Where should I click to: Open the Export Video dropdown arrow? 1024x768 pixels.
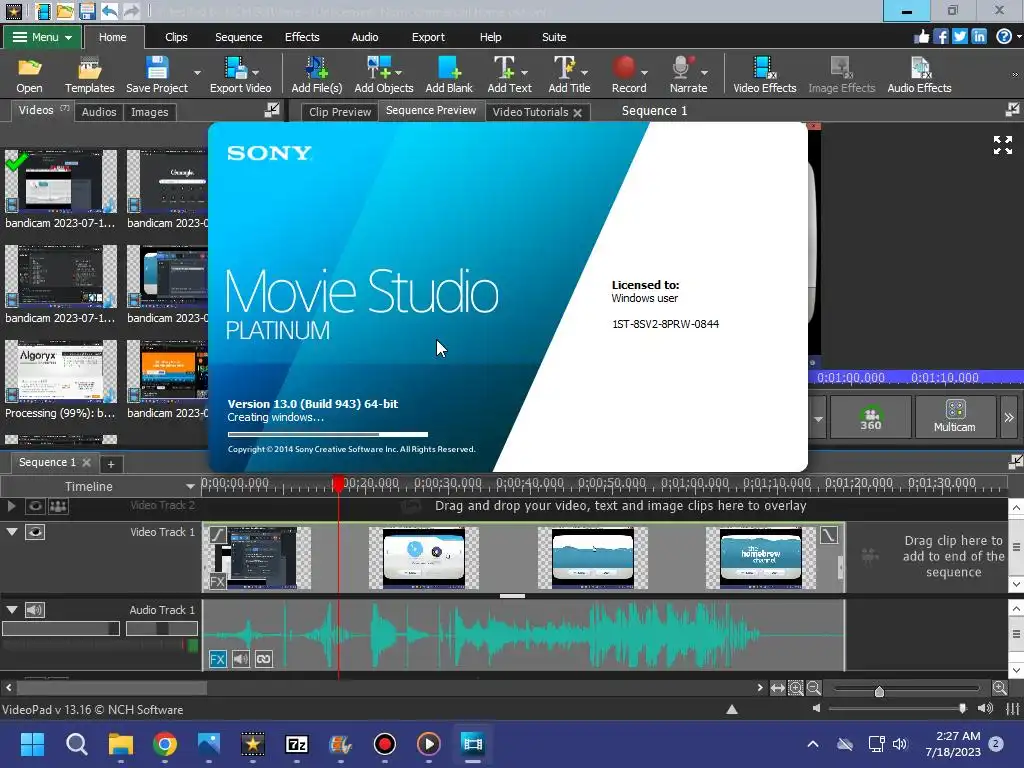(x=256, y=72)
